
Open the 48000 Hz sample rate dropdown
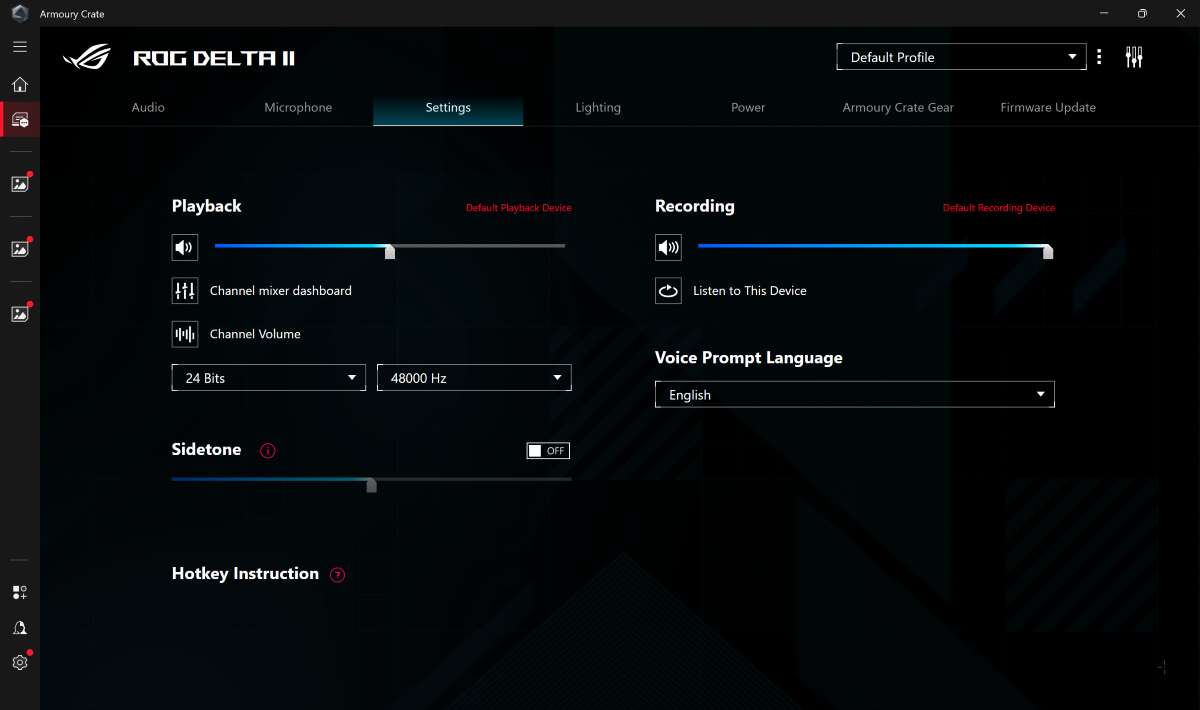click(474, 378)
